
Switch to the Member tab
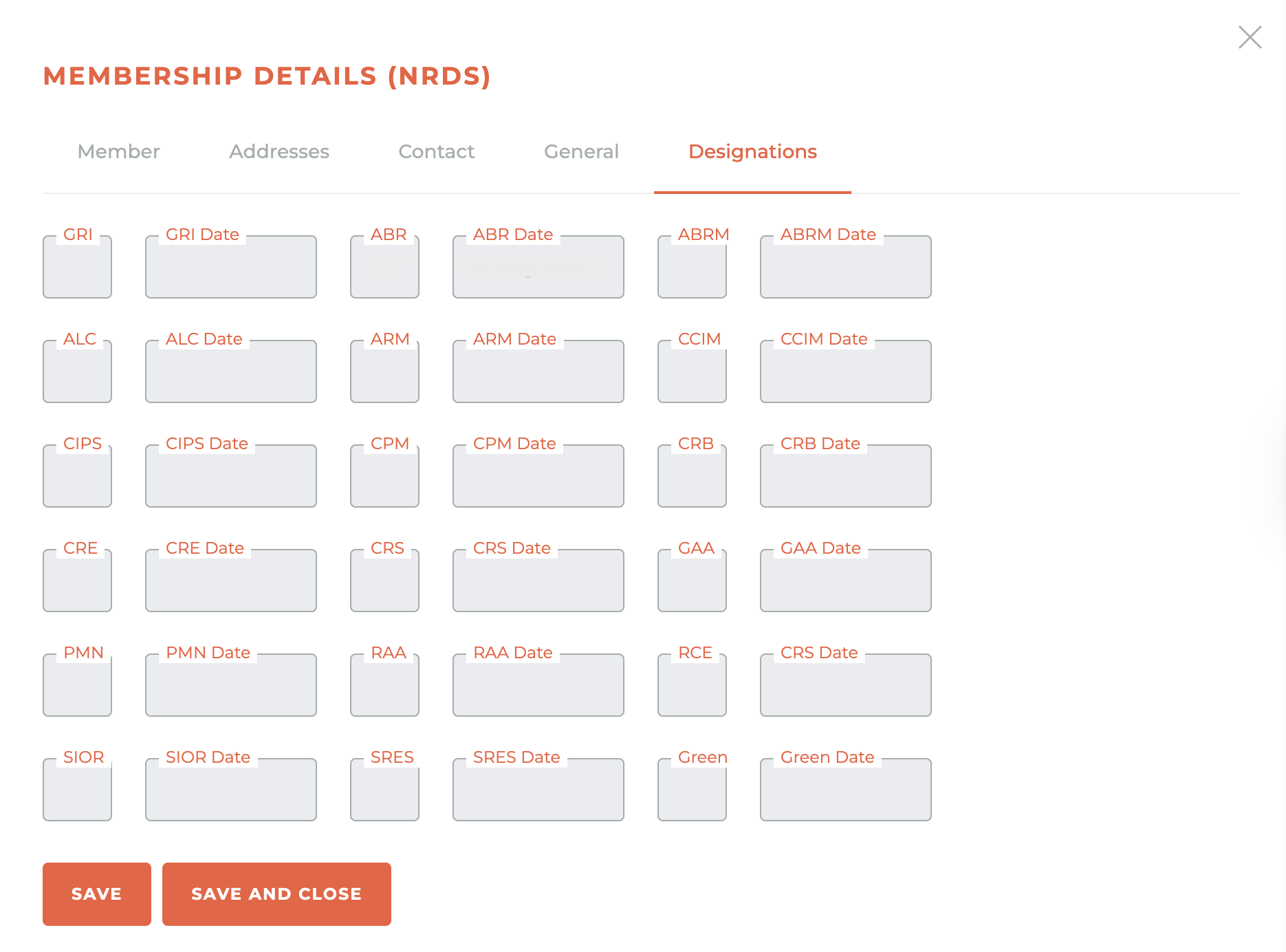(118, 151)
